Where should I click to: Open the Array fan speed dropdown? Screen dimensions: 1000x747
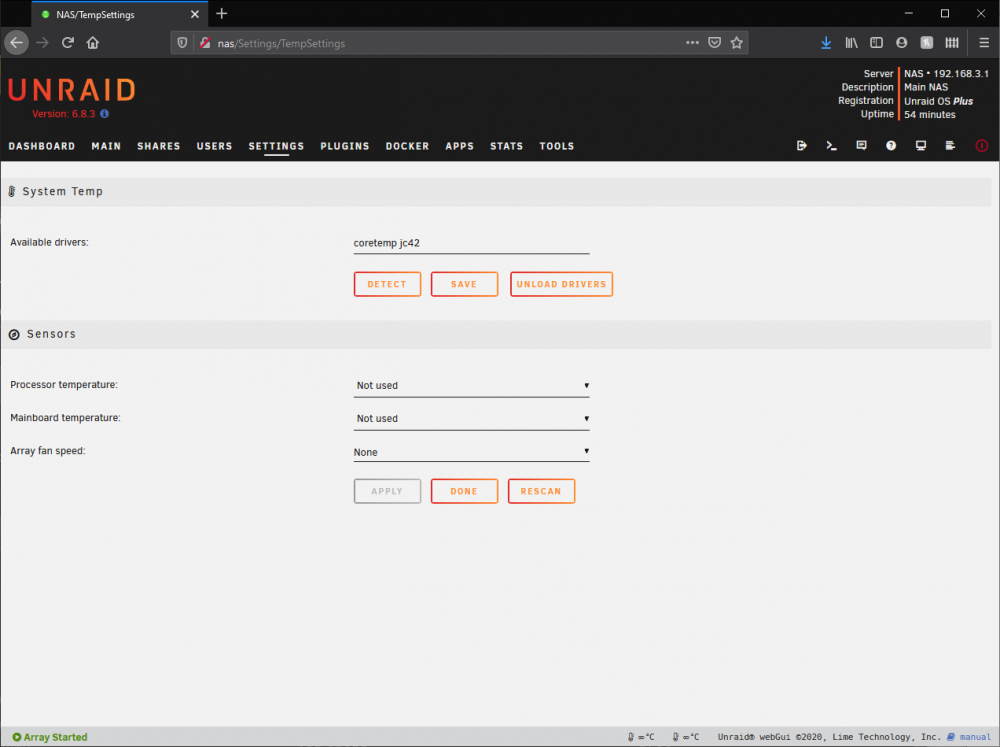pyautogui.click(x=471, y=452)
